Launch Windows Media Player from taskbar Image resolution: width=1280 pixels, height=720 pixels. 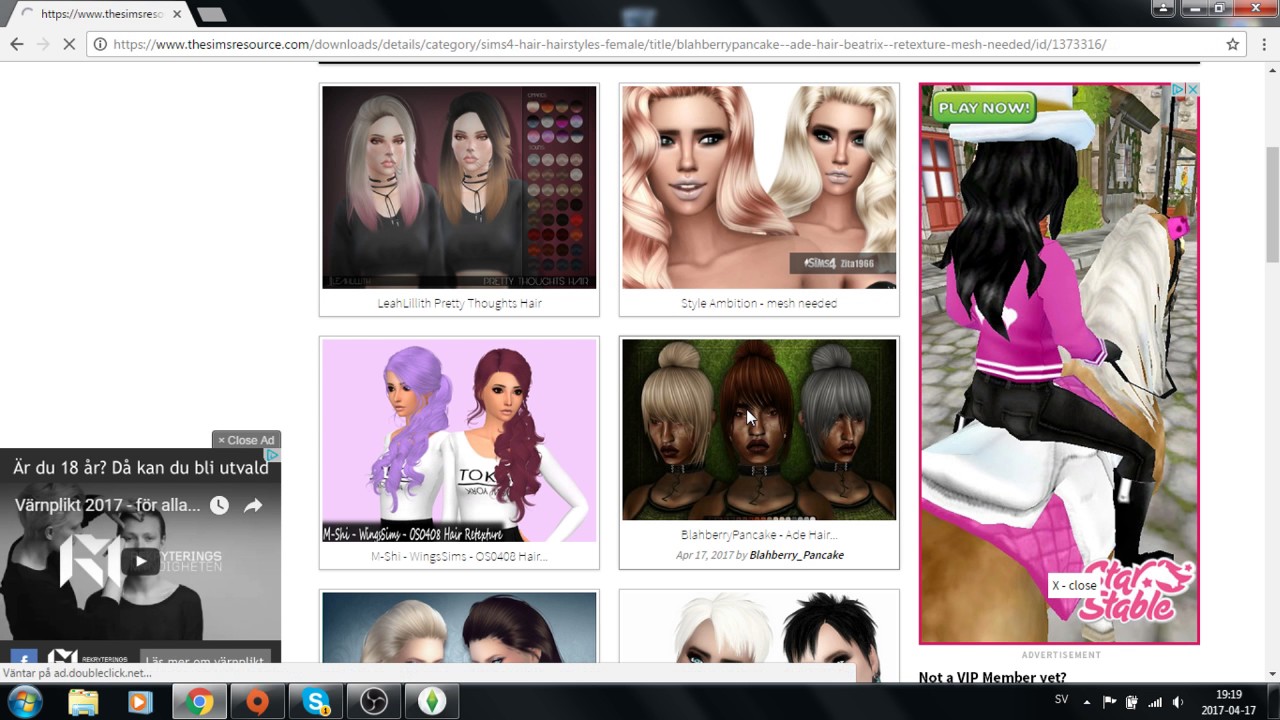click(x=141, y=702)
